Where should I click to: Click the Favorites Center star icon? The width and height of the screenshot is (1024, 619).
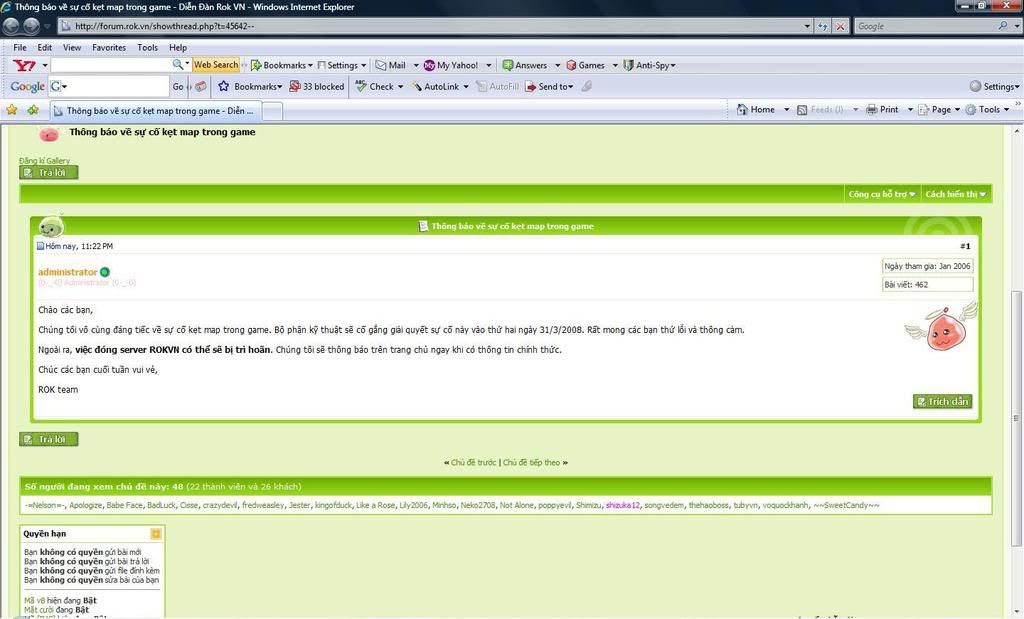click(12, 110)
